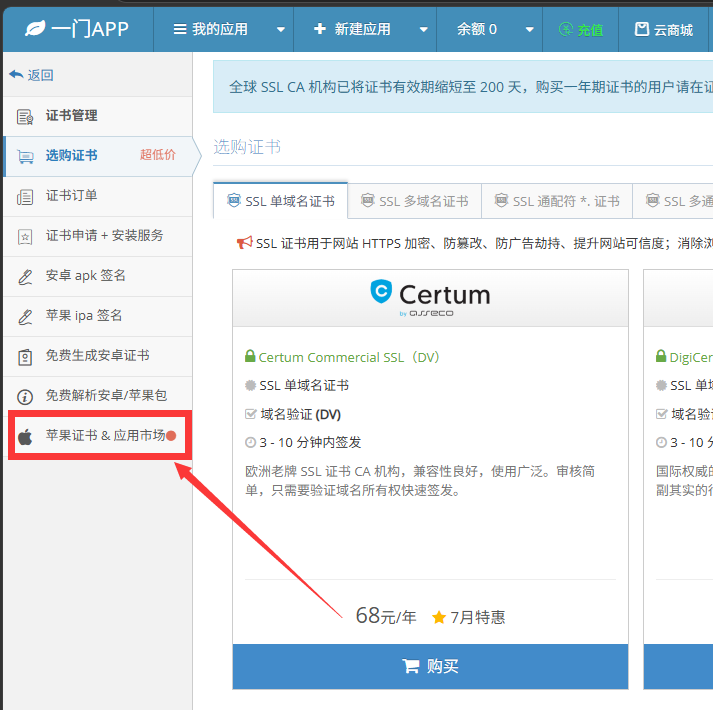Open 证书管理 in the sidebar
713x710 pixels.
pyautogui.click(x=98, y=116)
